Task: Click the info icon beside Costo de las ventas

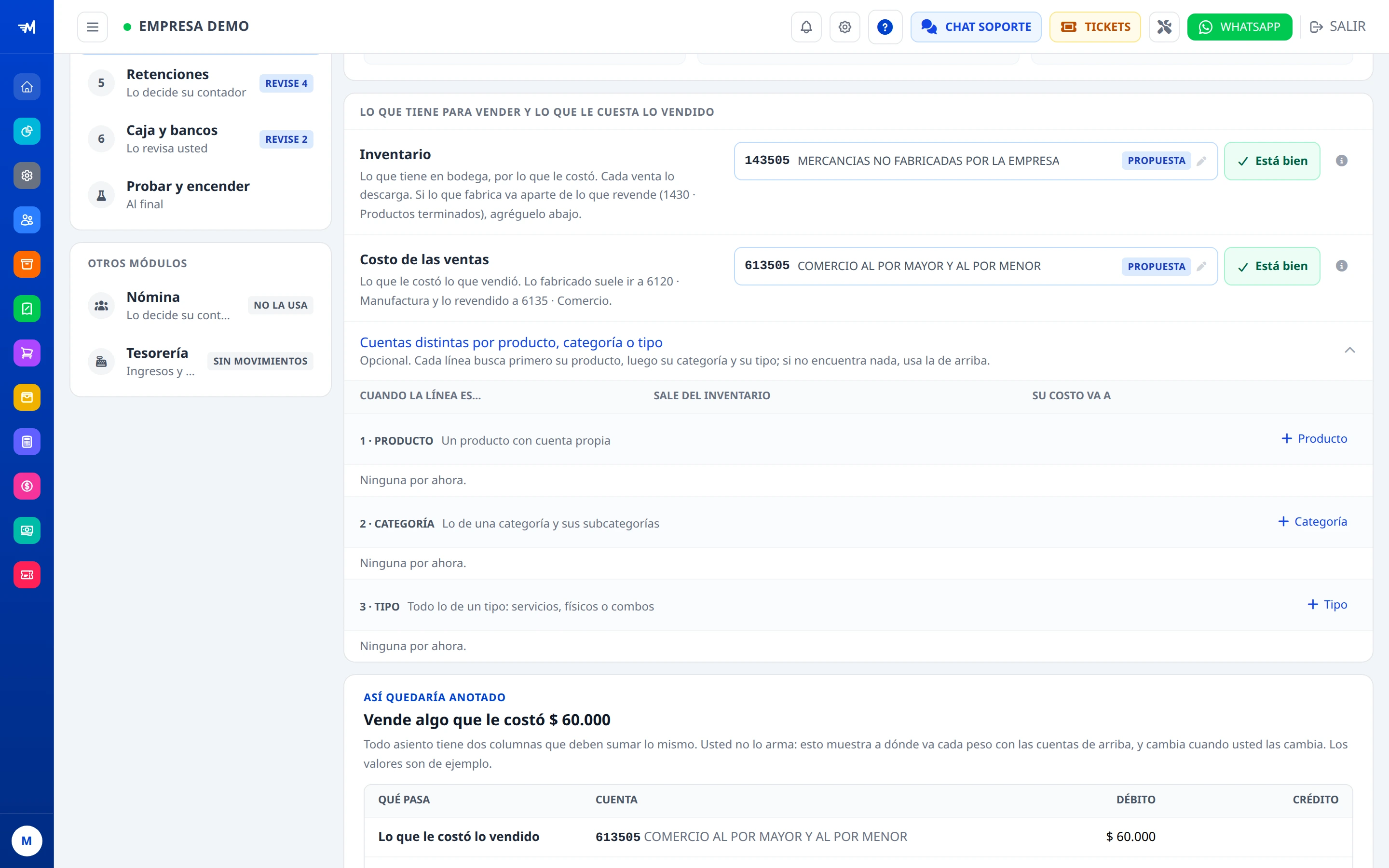Action: point(1341,266)
